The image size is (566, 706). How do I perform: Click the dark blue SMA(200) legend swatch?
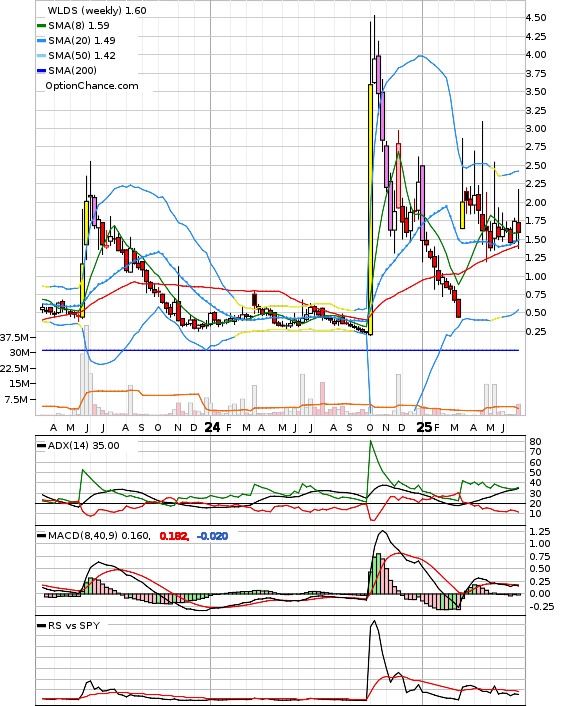pyautogui.click(x=41, y=71)
